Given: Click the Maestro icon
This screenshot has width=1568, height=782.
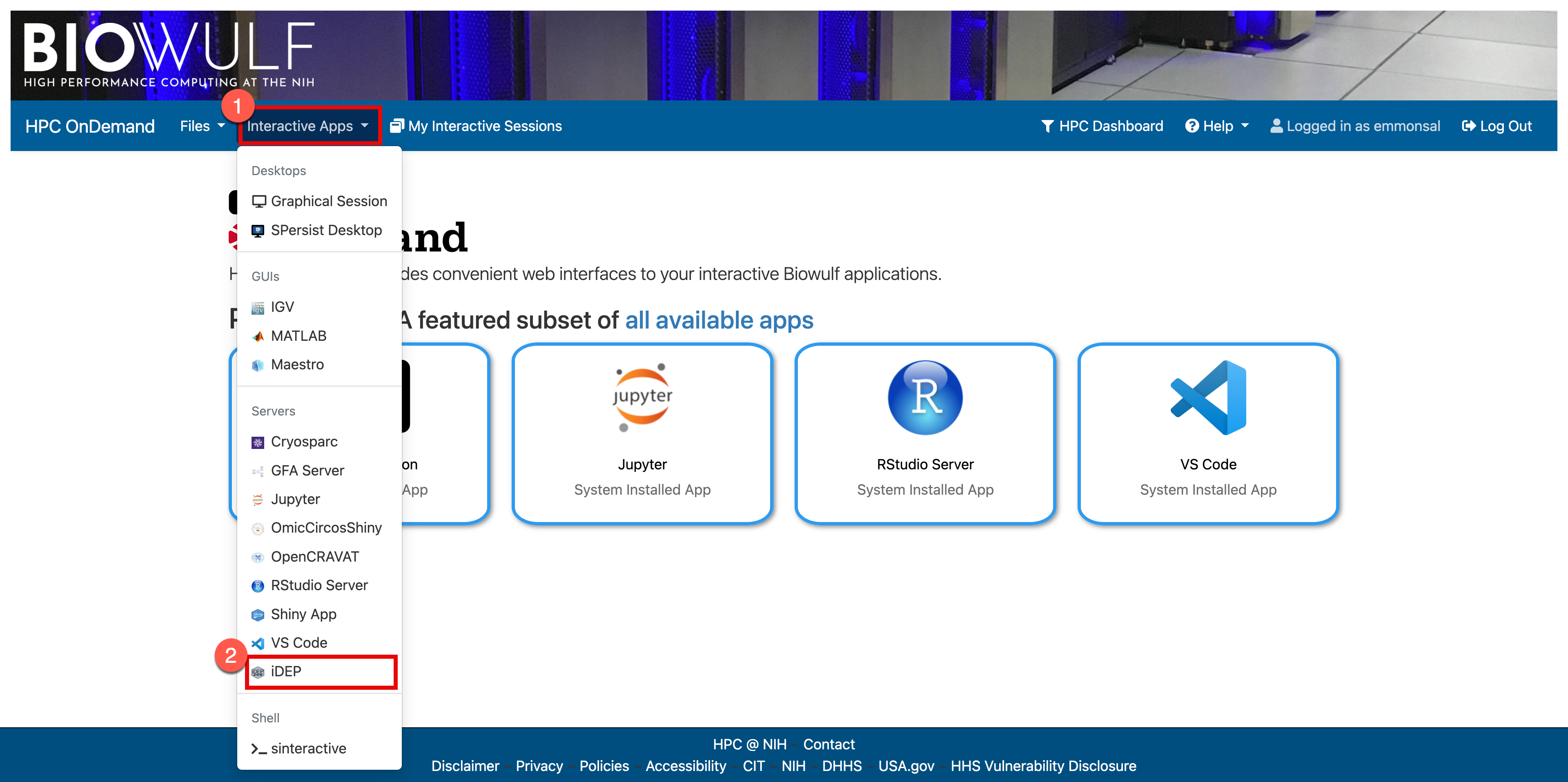Looking at the screenshot, I should click(x=258, y=365).
